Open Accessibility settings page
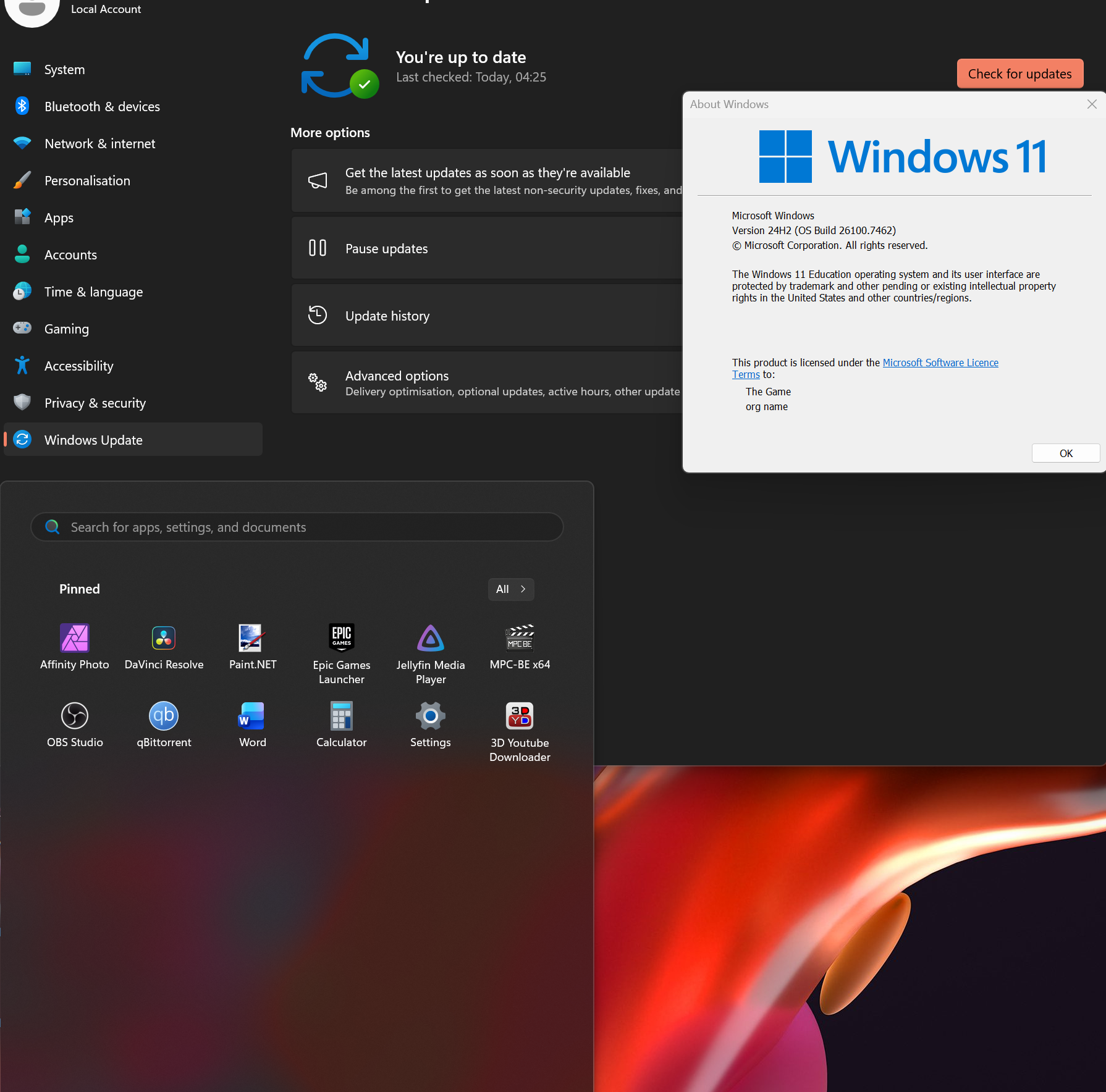 133,366
